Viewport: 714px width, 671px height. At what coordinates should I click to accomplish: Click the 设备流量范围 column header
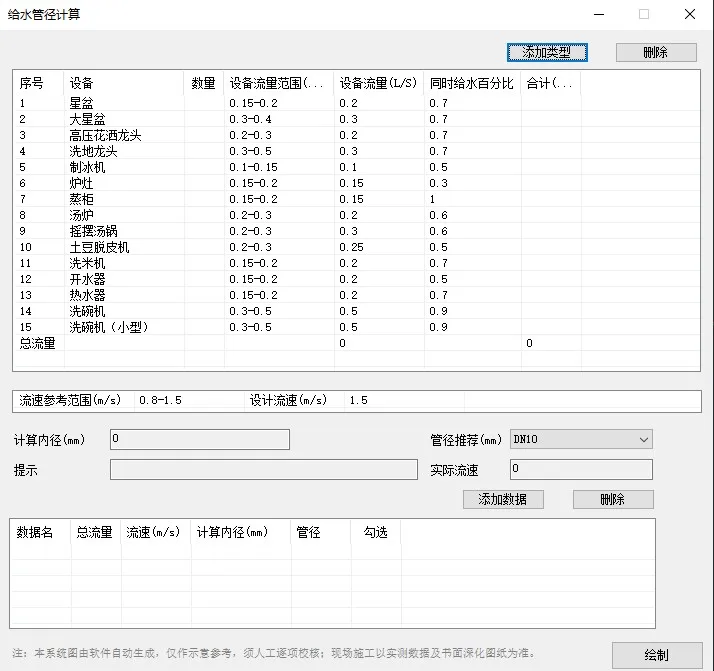point(279,83)
